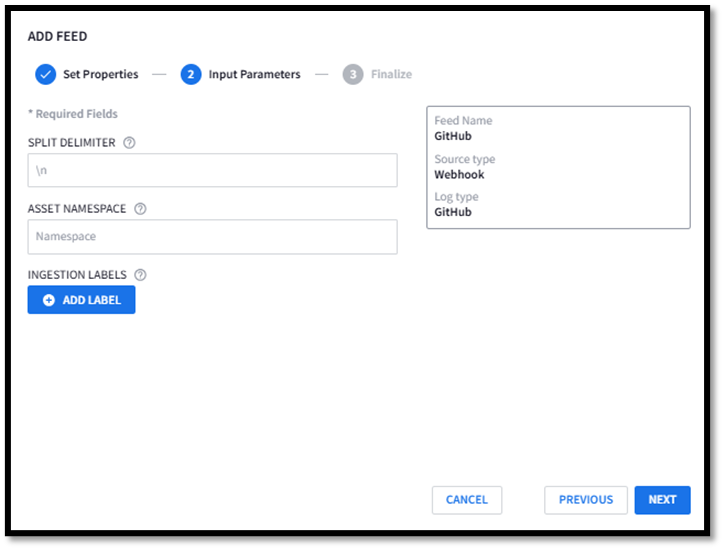Click the Split Delimiter help icon
Screen dimensions: 723x549
129,143
